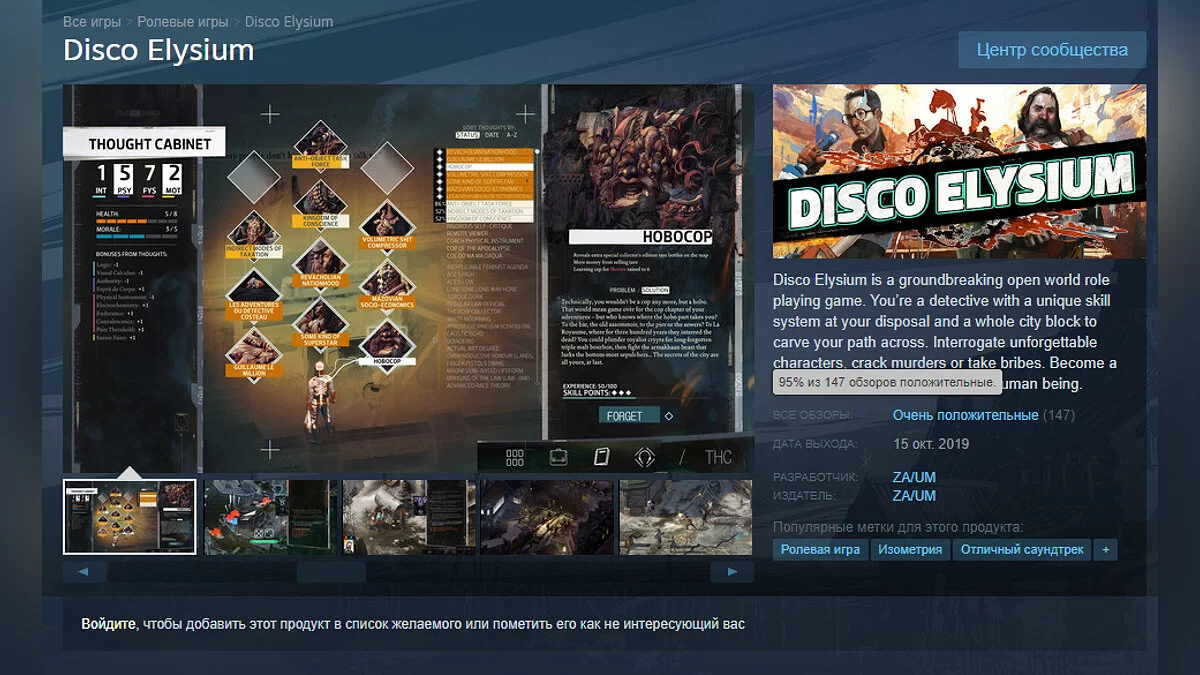Image resolution: width=1200 pixels, height=675 pixels.
Task: Open Ролевые игры breadcrumb category
Action: [182, 21]
